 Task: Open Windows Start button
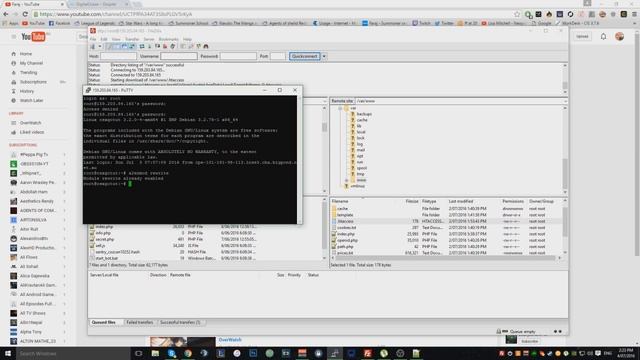pos(8,353)
